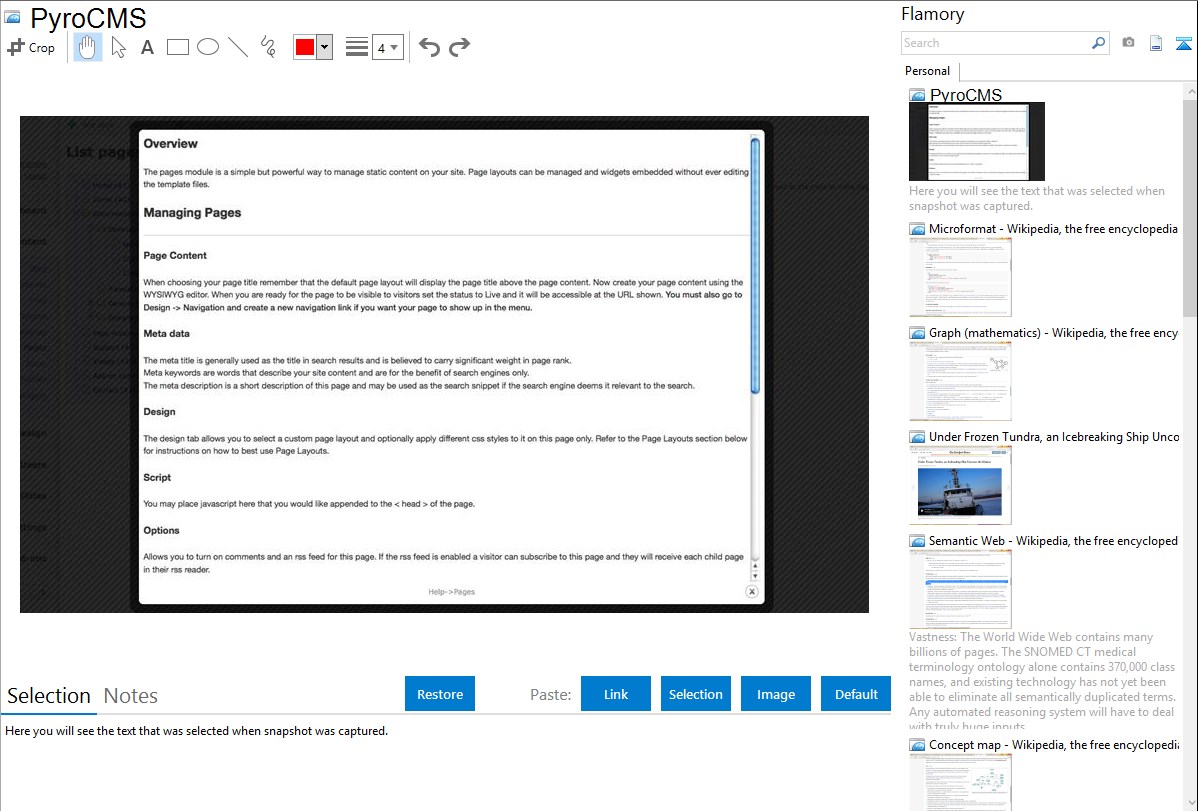Click the Concept map title text
1198x811 pixels.
1054,744
